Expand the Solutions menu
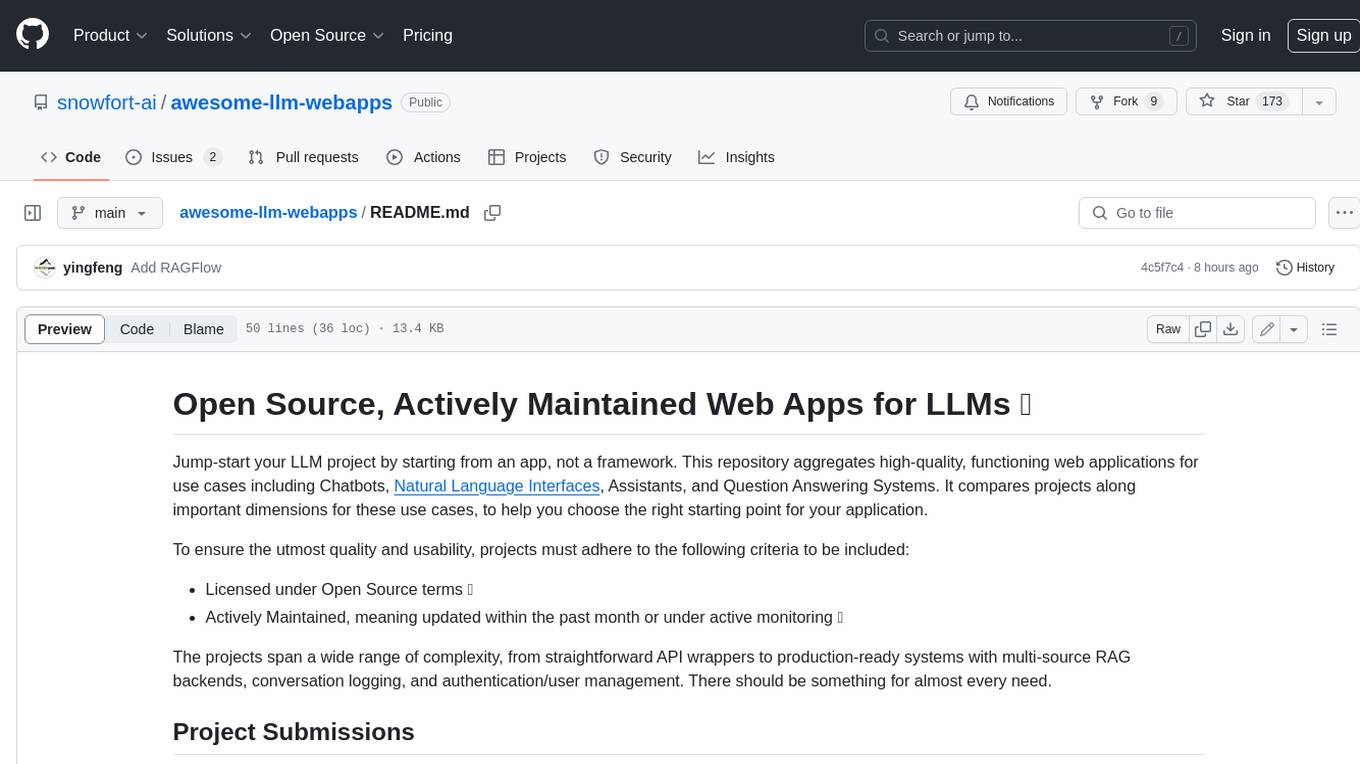1360x764 pixels. 209,35
